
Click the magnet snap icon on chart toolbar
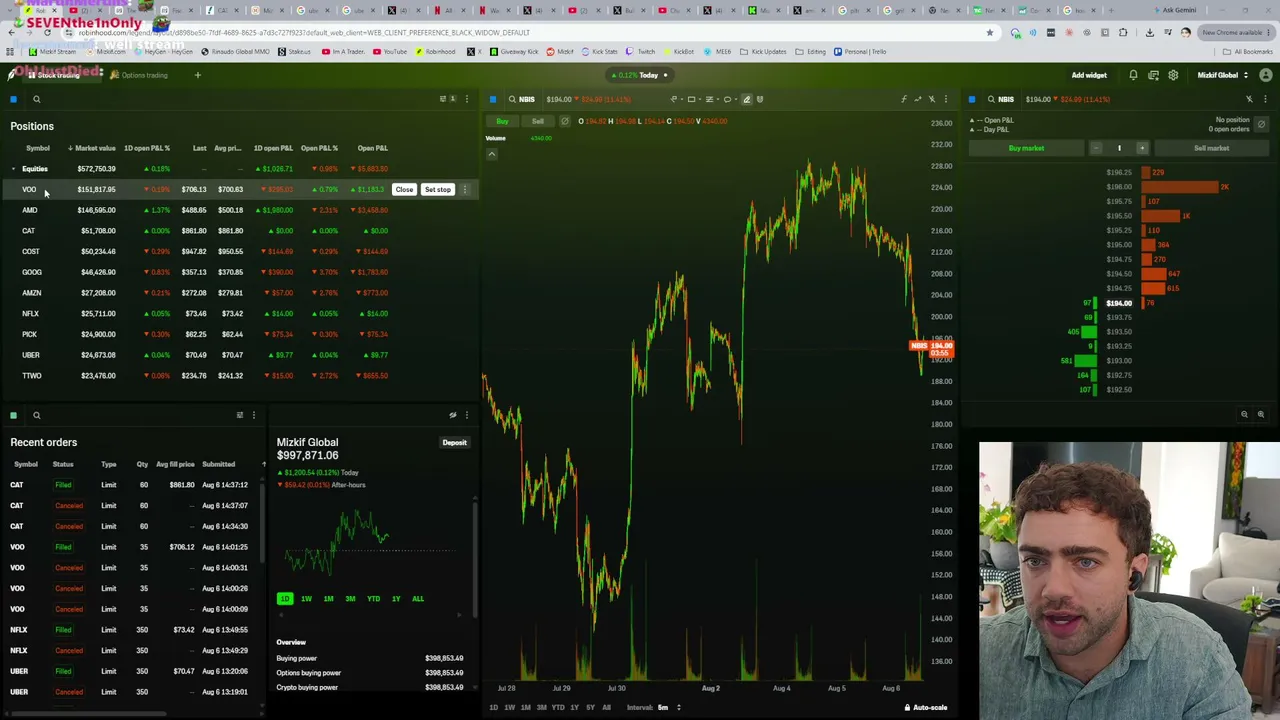click(760, 99)
